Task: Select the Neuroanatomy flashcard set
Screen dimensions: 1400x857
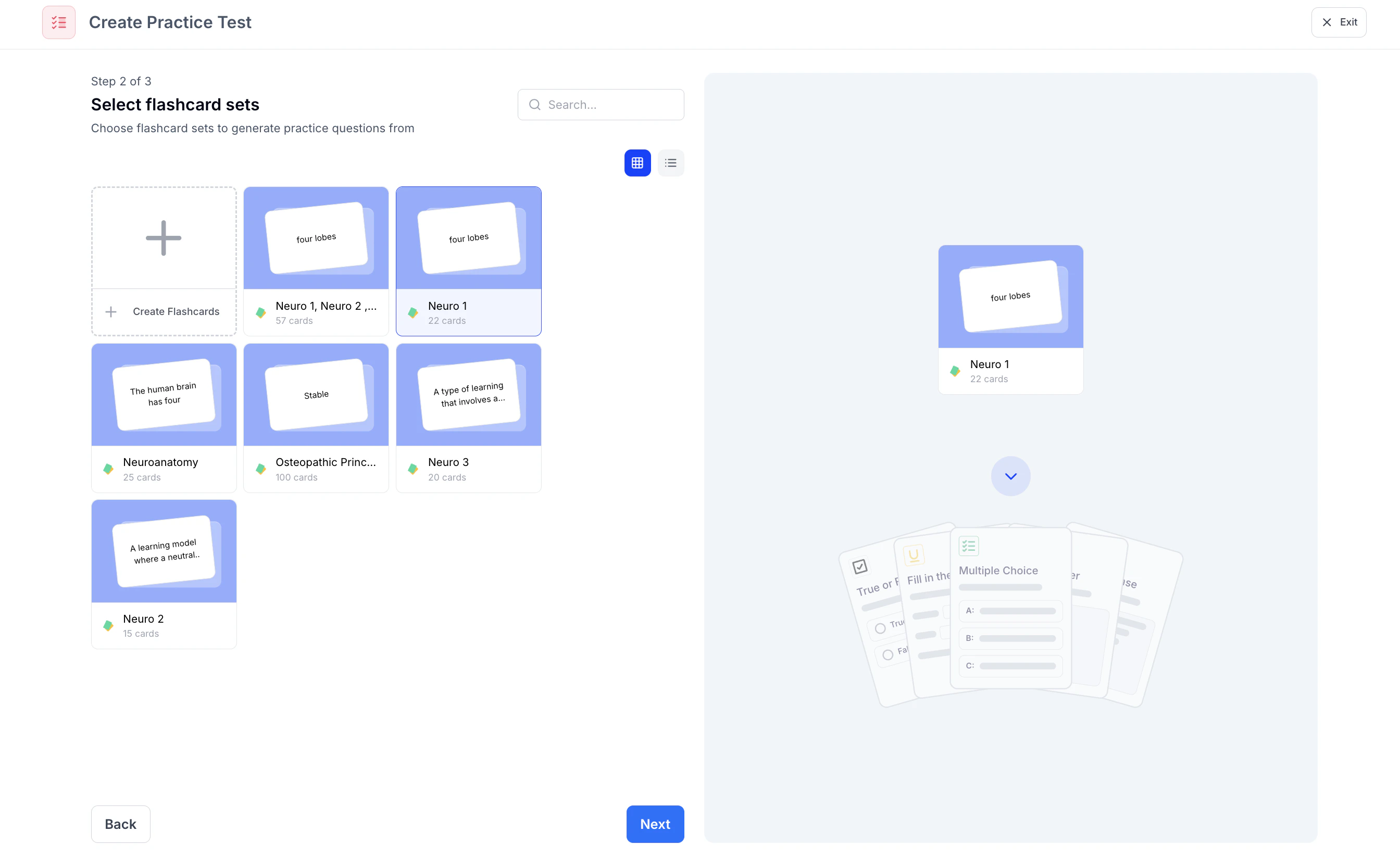Action: 164,418
